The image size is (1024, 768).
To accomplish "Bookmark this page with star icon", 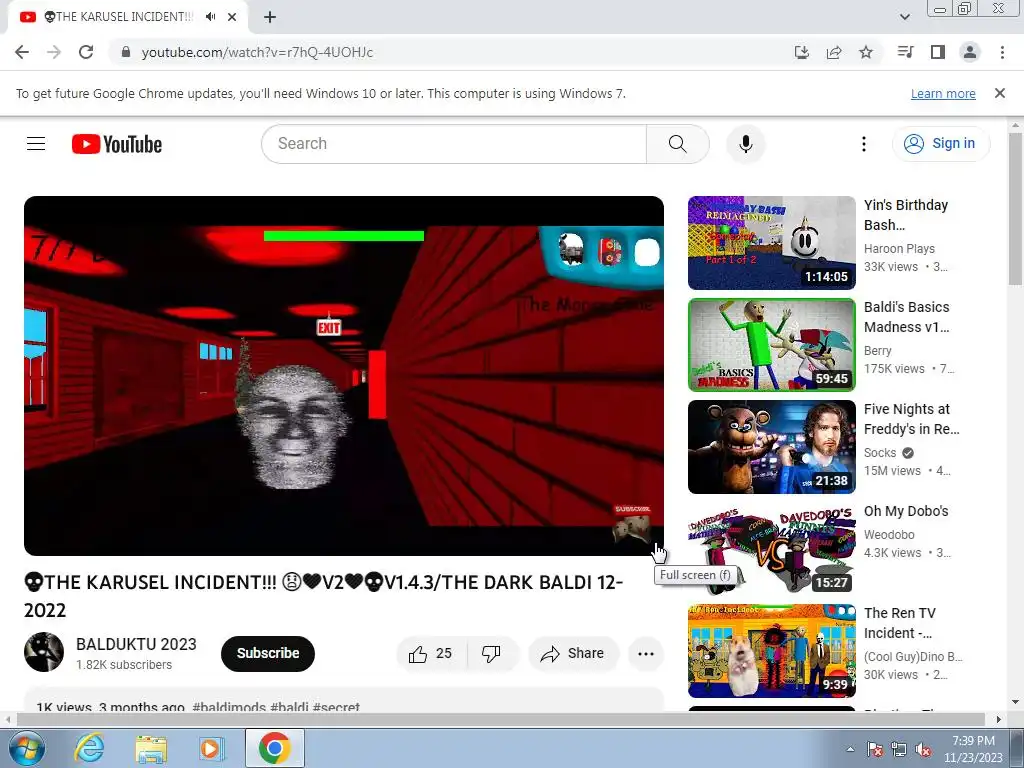I will (x=866, y=52).
